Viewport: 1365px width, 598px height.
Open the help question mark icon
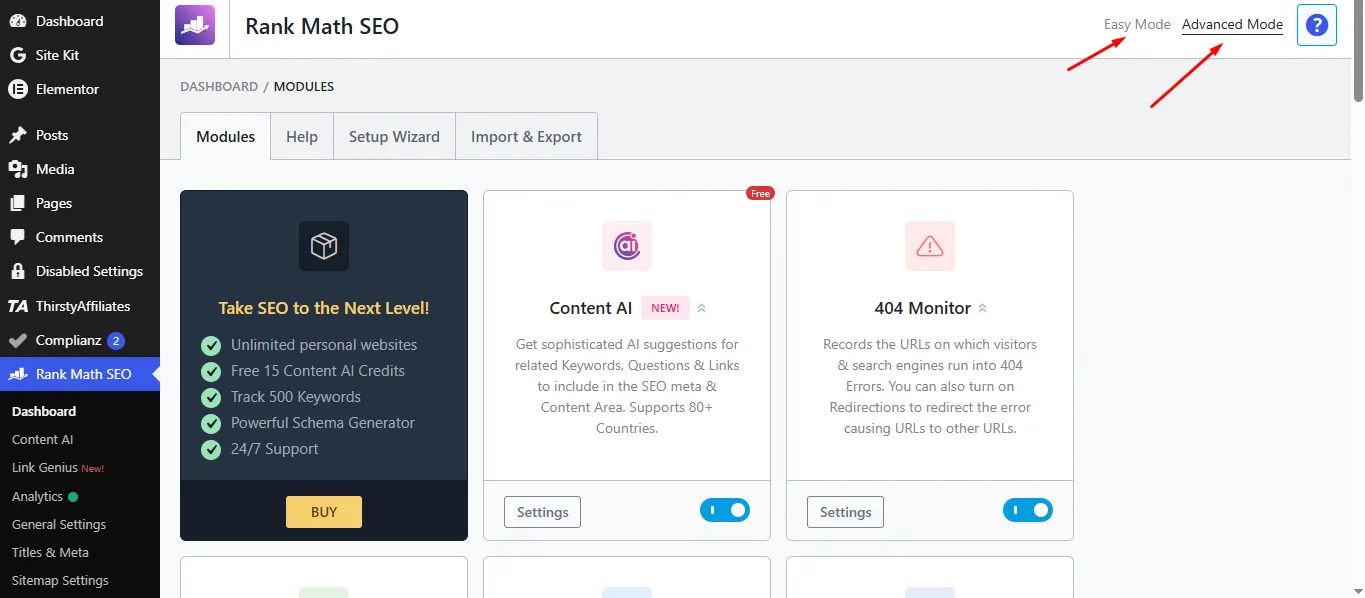[x=1317, y=25]
